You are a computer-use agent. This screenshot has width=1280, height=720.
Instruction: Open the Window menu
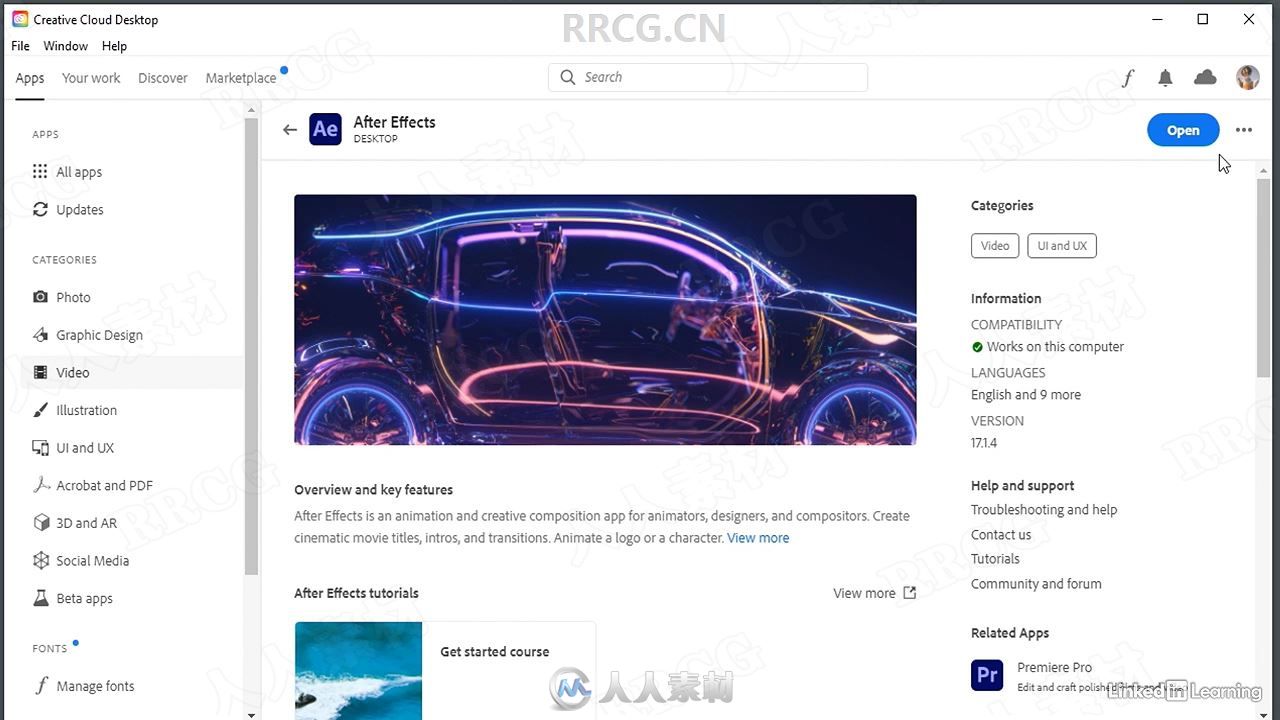65,46
